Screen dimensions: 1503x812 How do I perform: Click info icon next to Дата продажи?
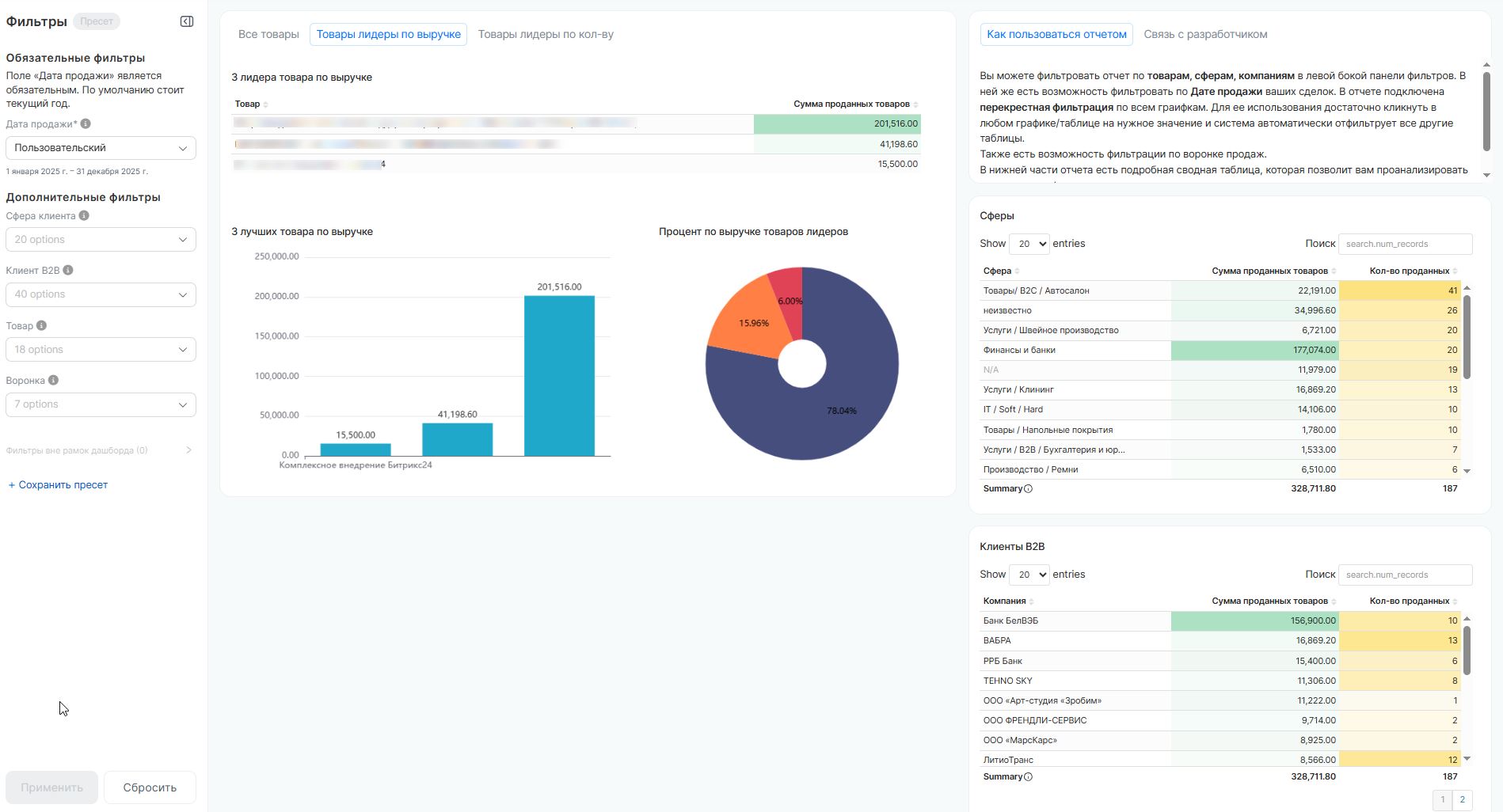click(86, 123)
